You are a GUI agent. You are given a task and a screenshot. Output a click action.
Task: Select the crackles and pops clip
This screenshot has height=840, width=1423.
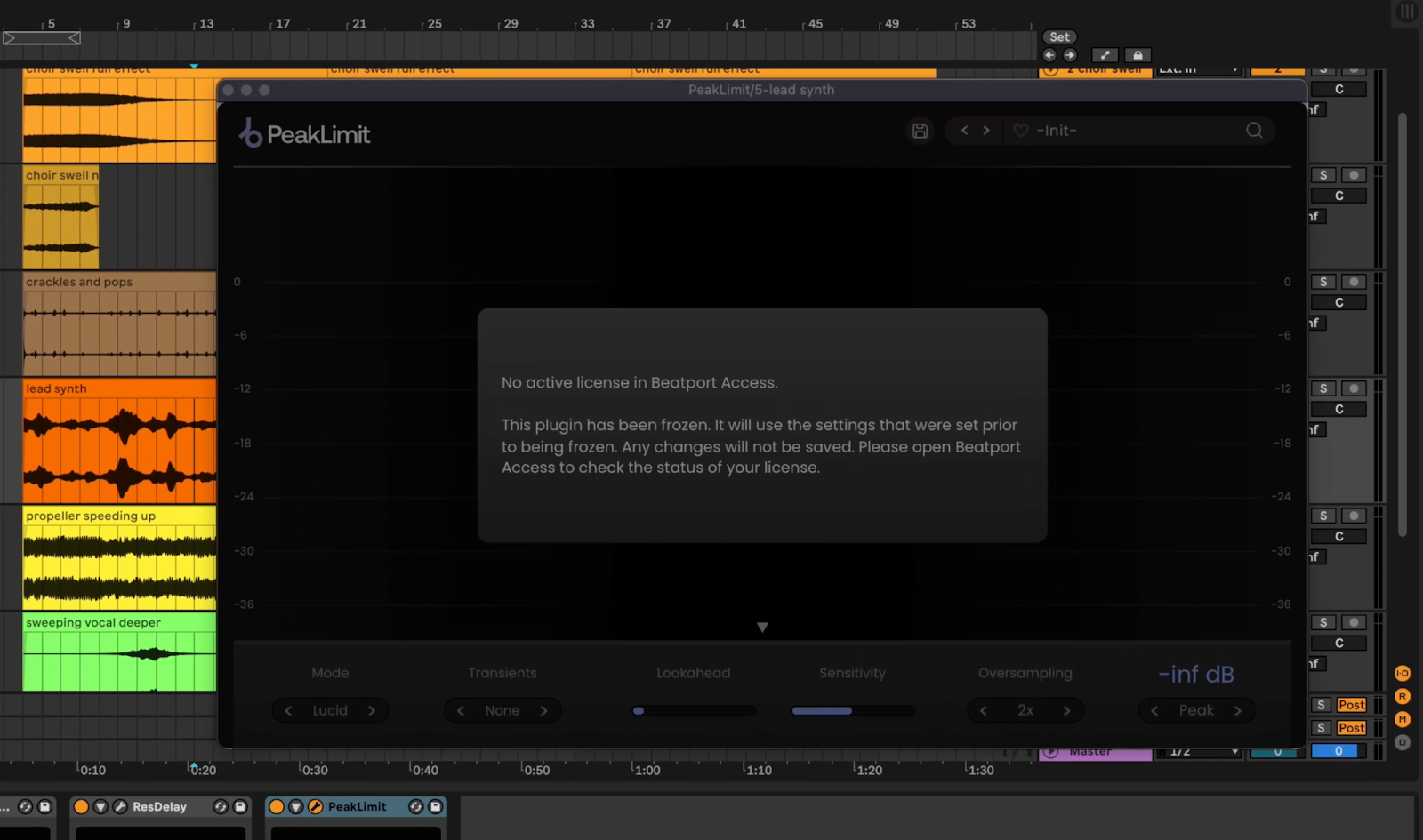click(119, 324)
